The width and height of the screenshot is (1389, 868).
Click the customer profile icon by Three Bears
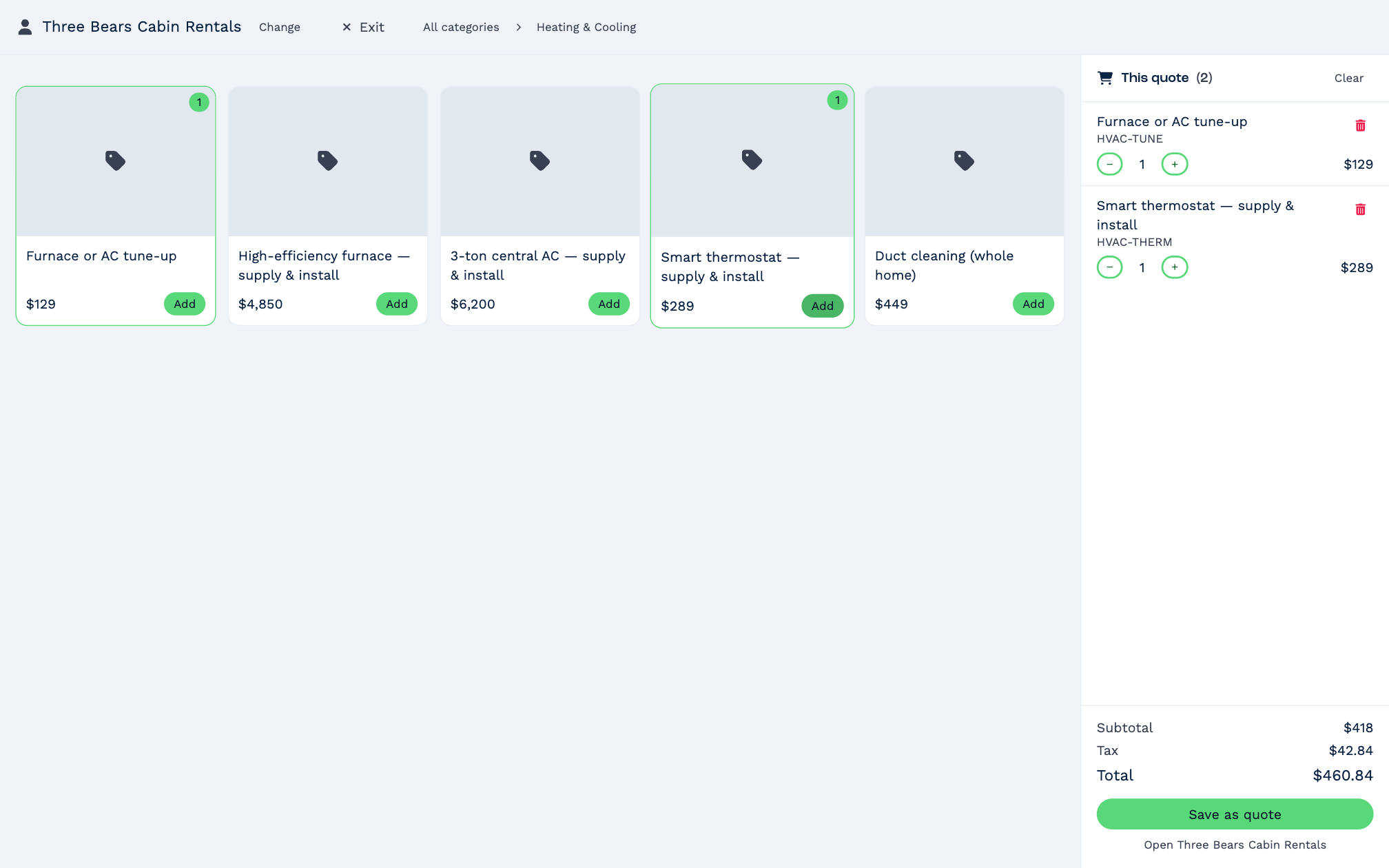pos(25,27)
